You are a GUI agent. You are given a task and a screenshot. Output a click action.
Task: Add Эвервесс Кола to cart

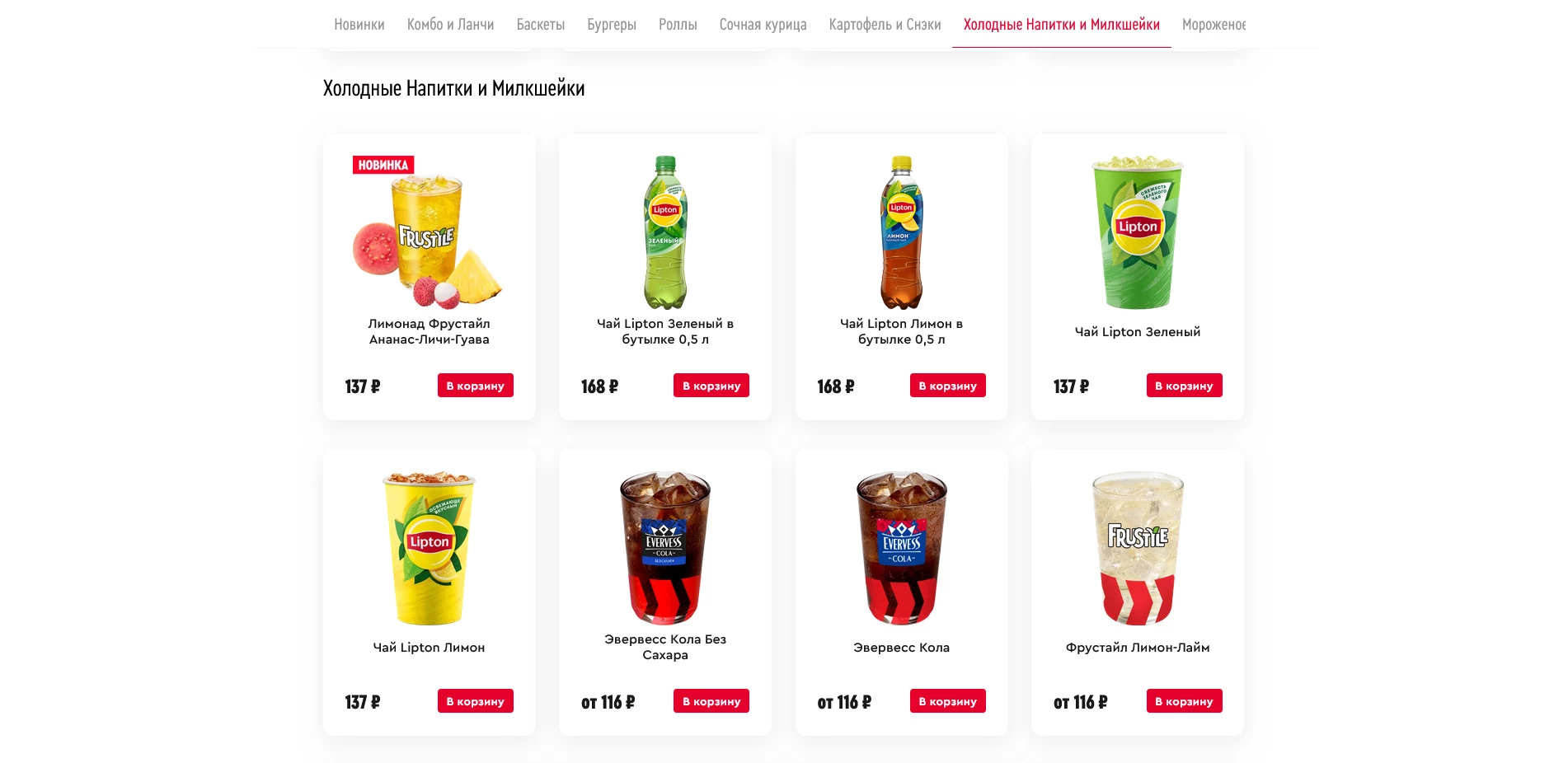coord(948,701)
